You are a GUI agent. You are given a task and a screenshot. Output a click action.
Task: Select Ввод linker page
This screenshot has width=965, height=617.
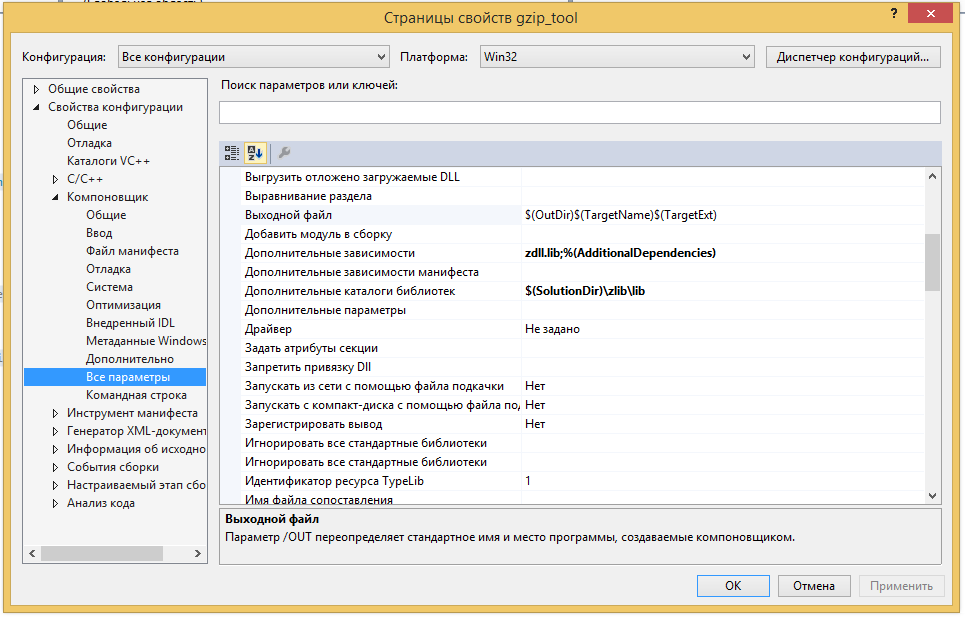point(99,233)
